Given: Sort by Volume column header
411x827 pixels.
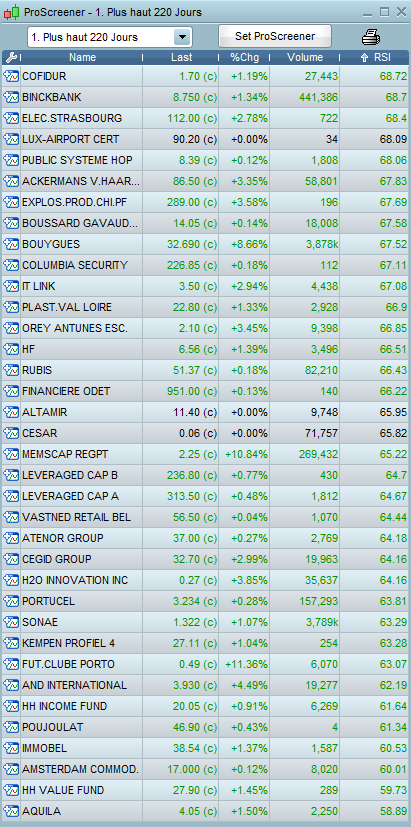Looking at the screenshot, I should 305,57.
